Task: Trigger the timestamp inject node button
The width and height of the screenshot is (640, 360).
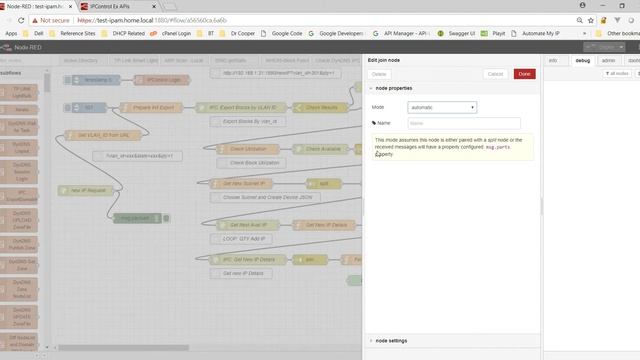Action: (67, 80)
